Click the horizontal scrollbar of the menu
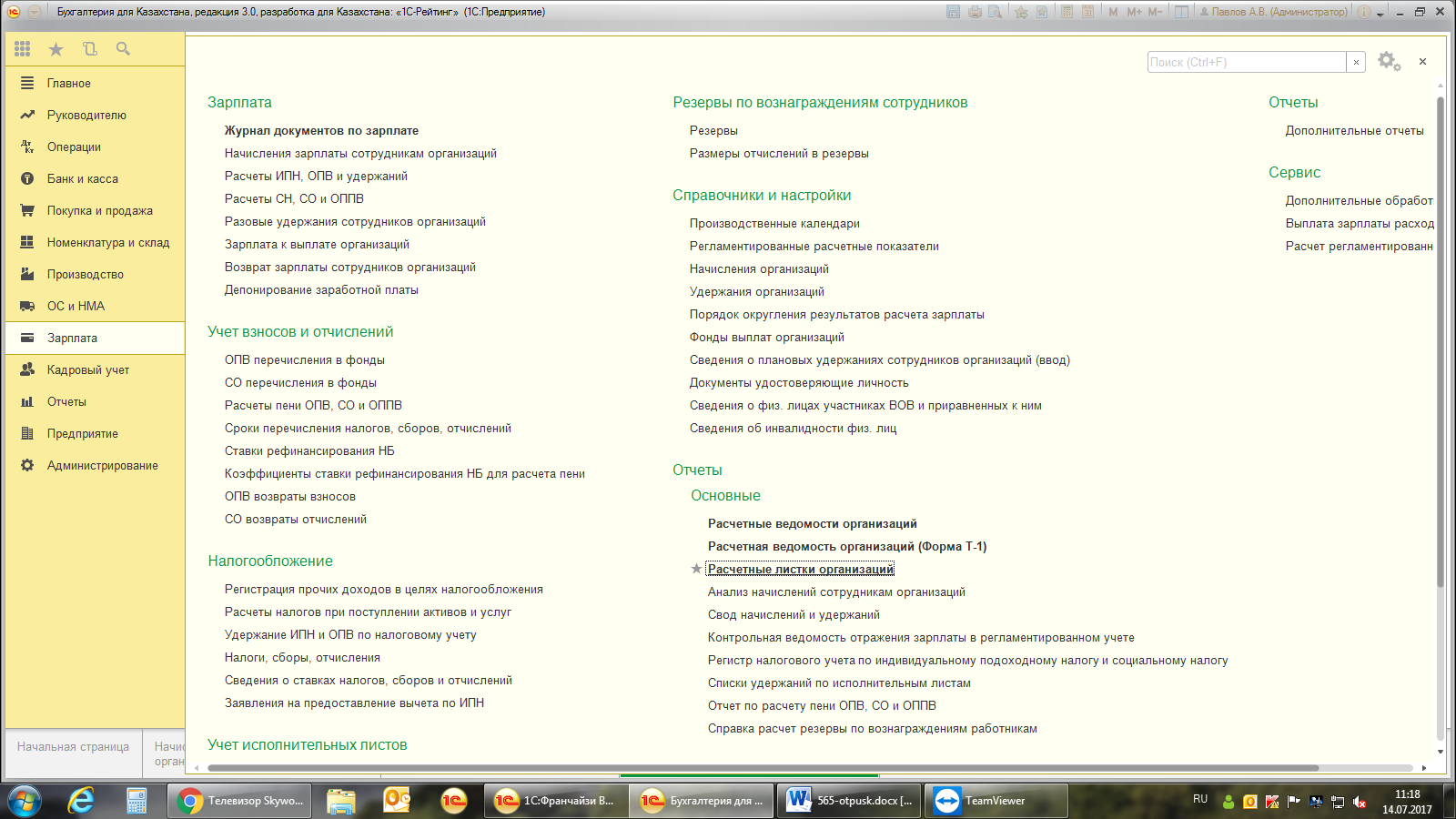The height and width of the screenshot is (819, 1456). click(763, 768)
